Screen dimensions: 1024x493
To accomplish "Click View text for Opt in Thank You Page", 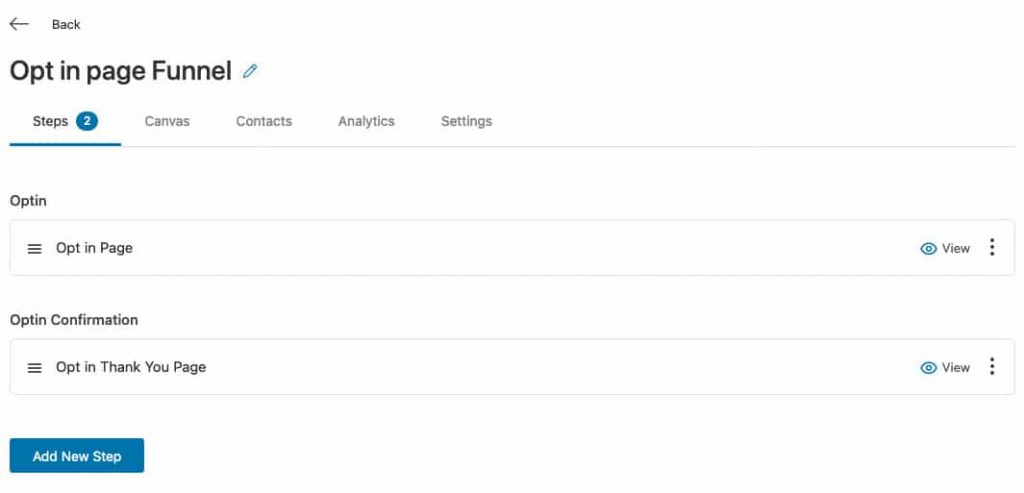I will click(956, 368).
